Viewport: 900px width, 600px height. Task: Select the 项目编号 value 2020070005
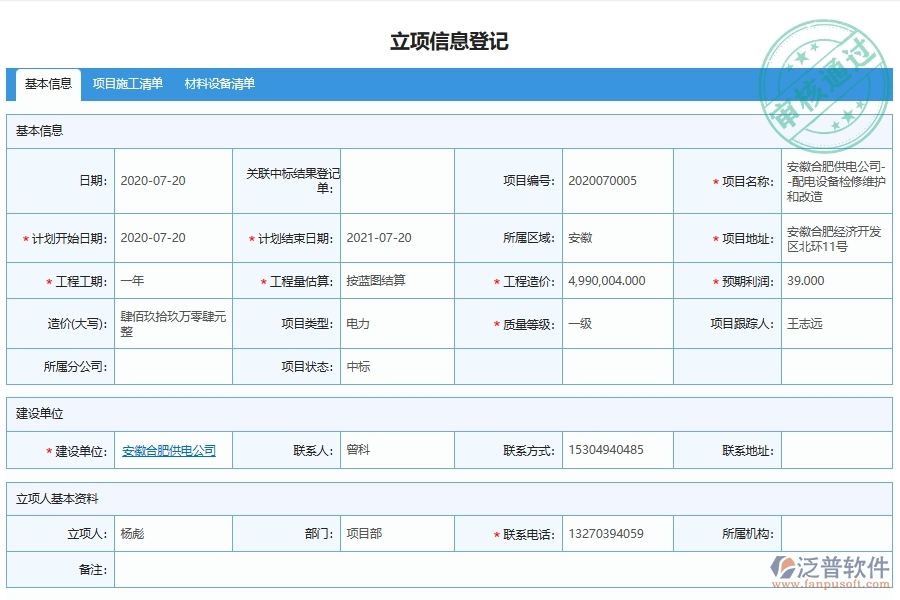589,180
